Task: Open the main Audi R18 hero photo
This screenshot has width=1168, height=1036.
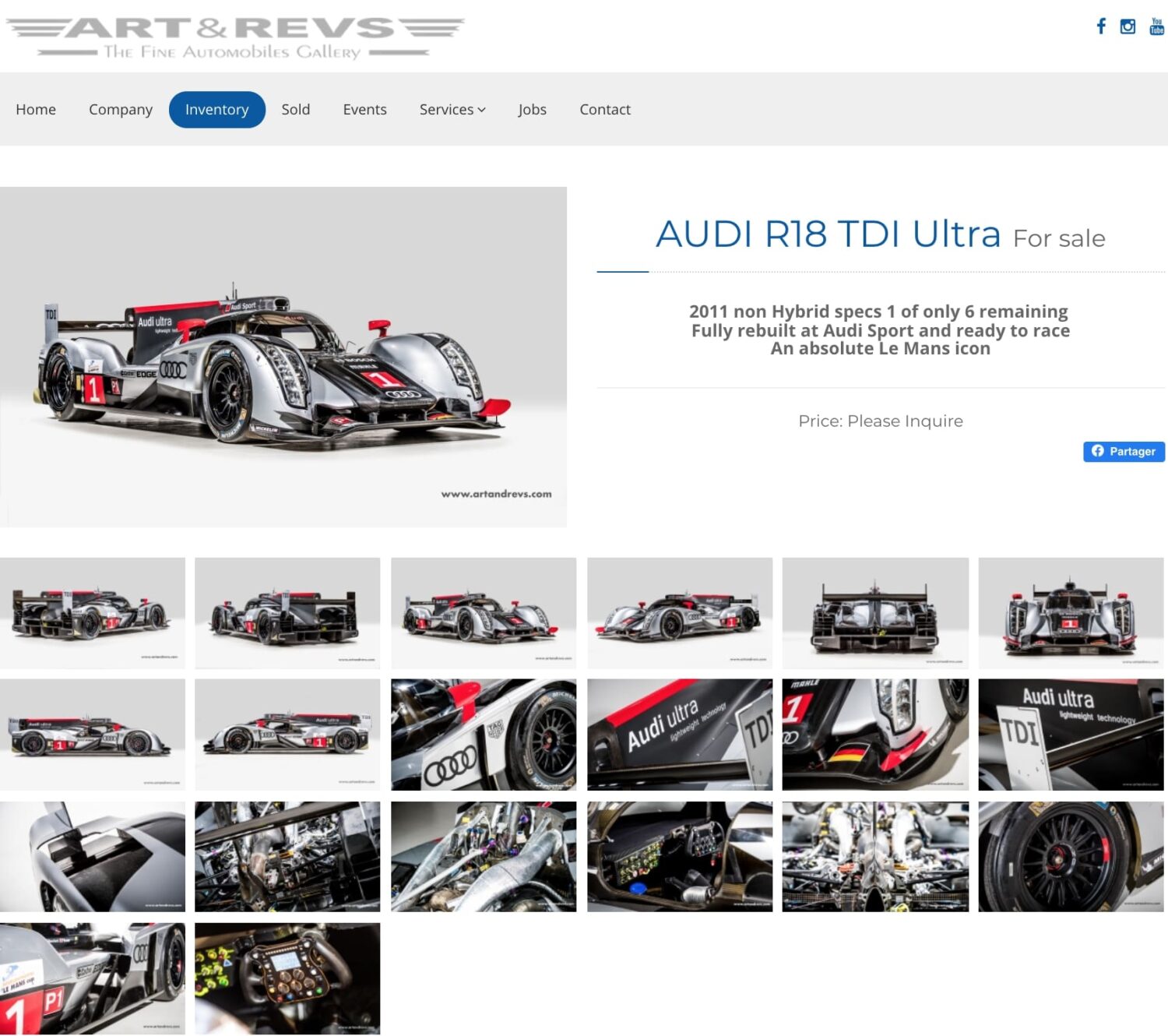Action: (284, 354)
